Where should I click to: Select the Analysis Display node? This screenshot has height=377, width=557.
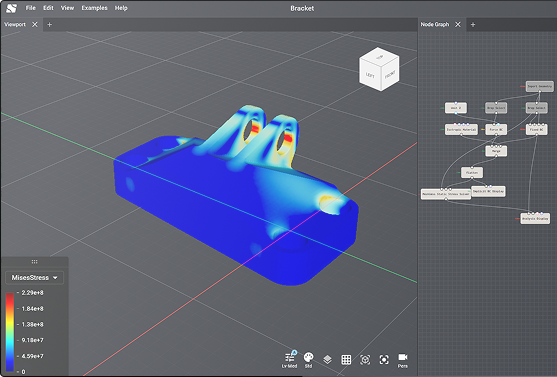[535, 219]
